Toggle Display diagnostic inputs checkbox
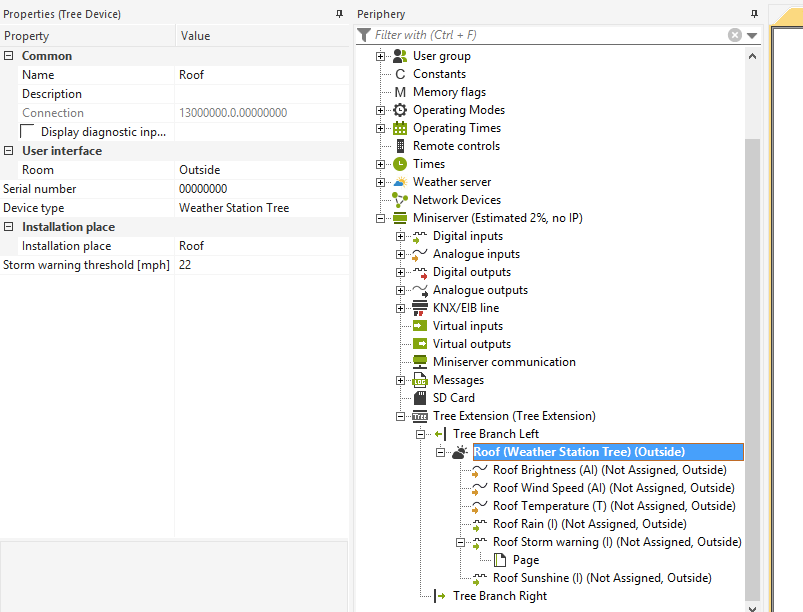Screen dimensions: 803x612 click(27, 132)
